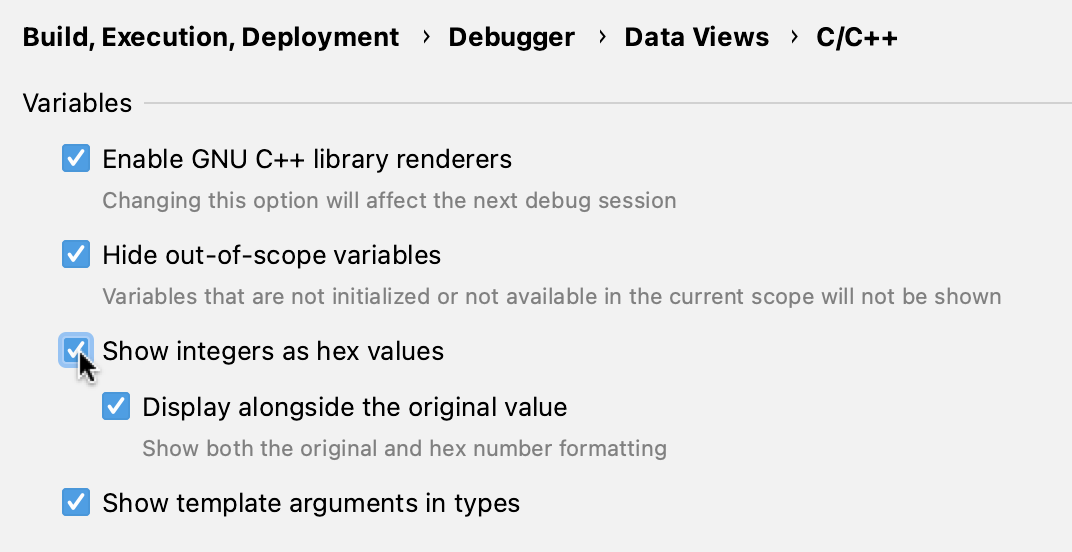Click the hint about original and hex number formatting
The width and height of the screenshot is (1072, 552).
point(404,448)
